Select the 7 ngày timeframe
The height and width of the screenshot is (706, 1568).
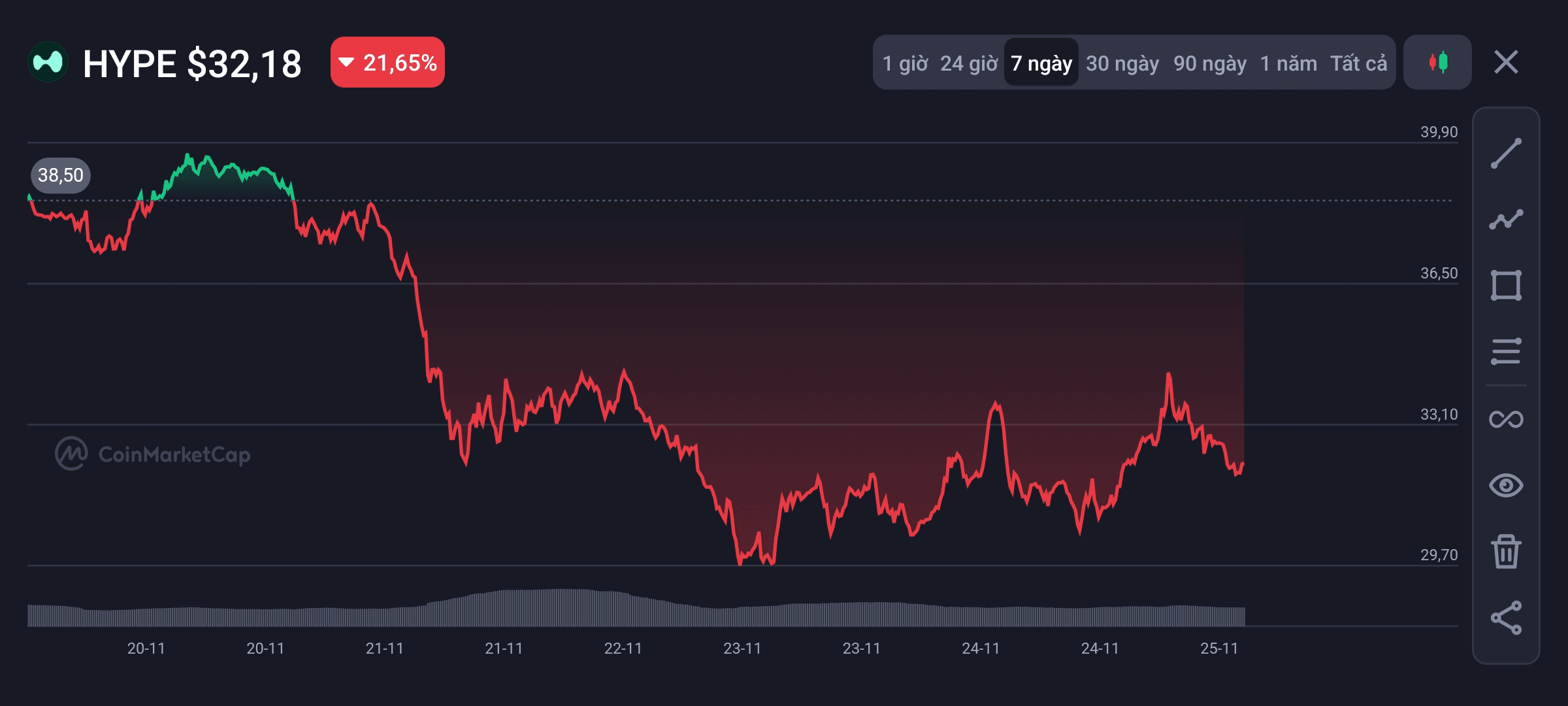pyautogui.click(x=1041, y=63)
